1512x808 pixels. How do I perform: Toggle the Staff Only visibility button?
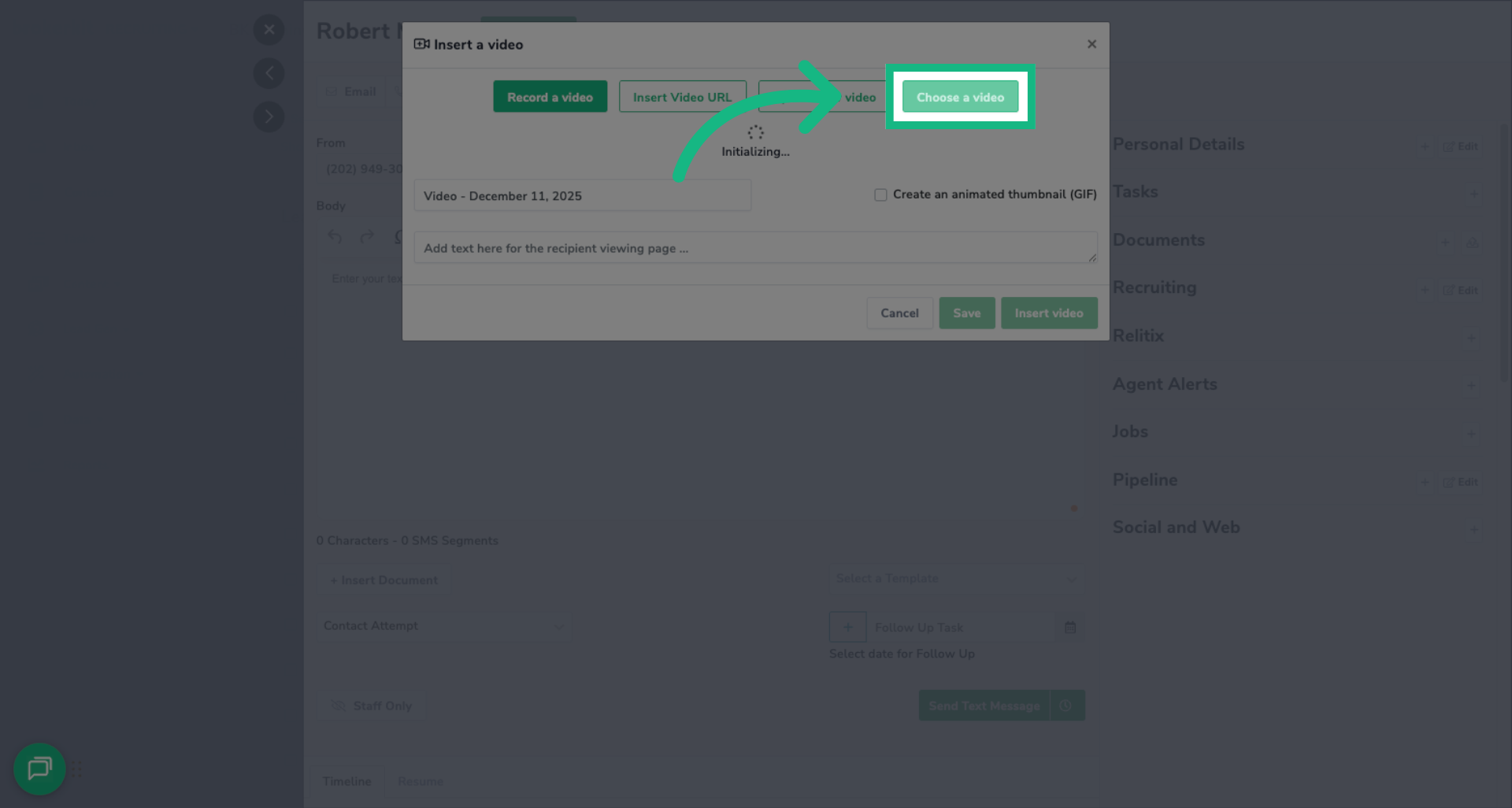372,706
